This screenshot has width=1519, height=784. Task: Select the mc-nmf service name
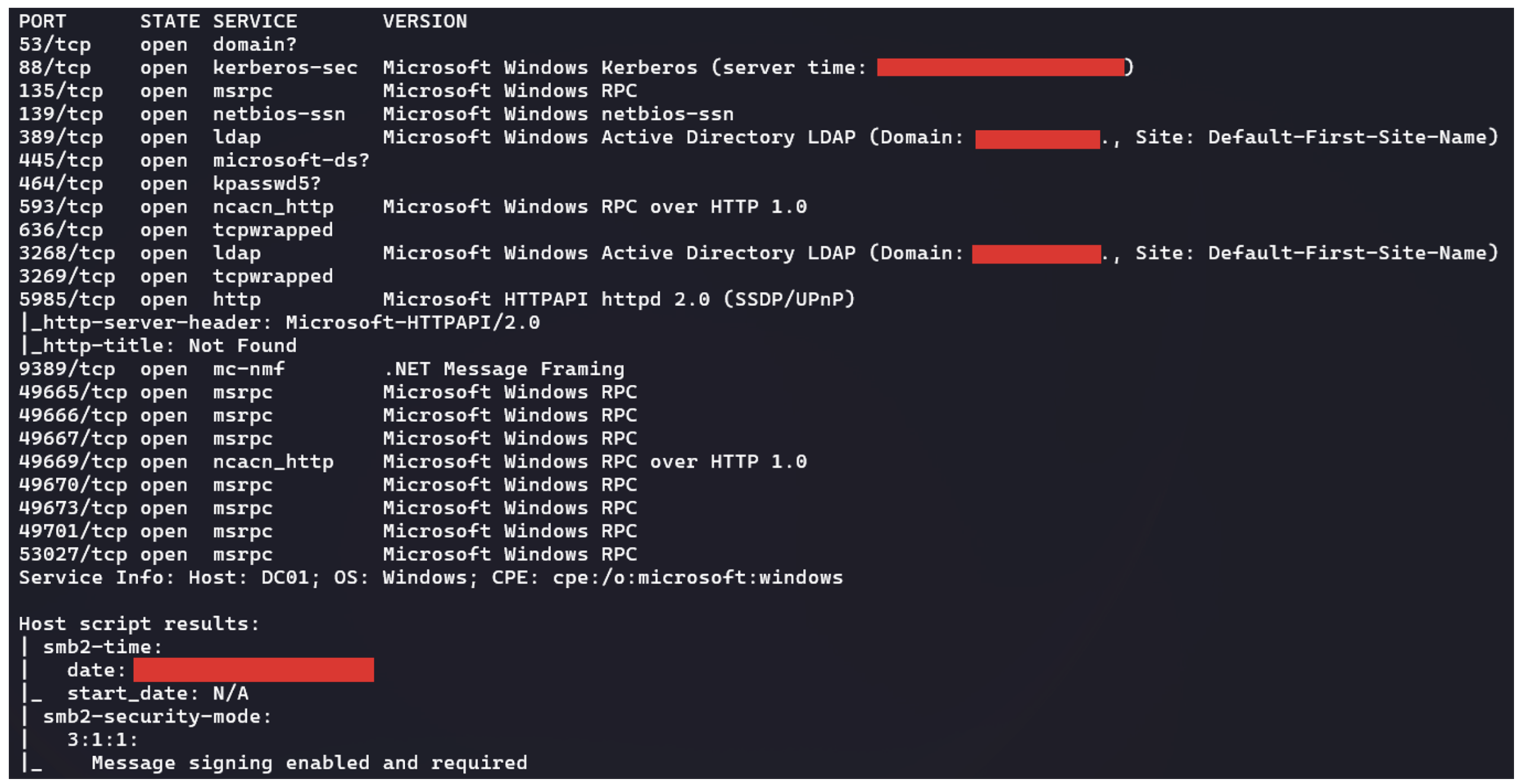249,369
